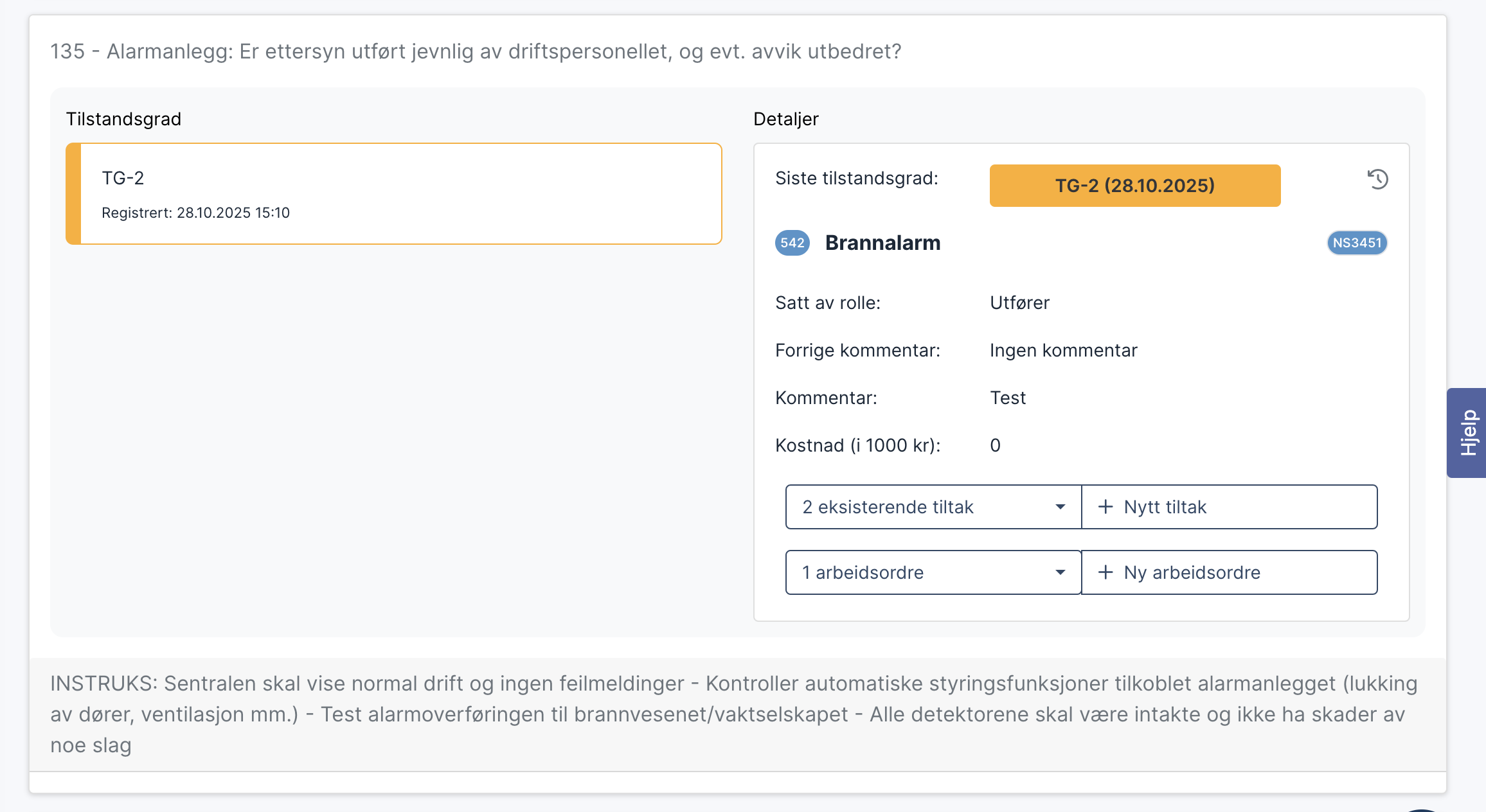The height and width of the screenshot is (812, 1486).
Task: Click the Kommentar value Test
Action: [1007, 398]
